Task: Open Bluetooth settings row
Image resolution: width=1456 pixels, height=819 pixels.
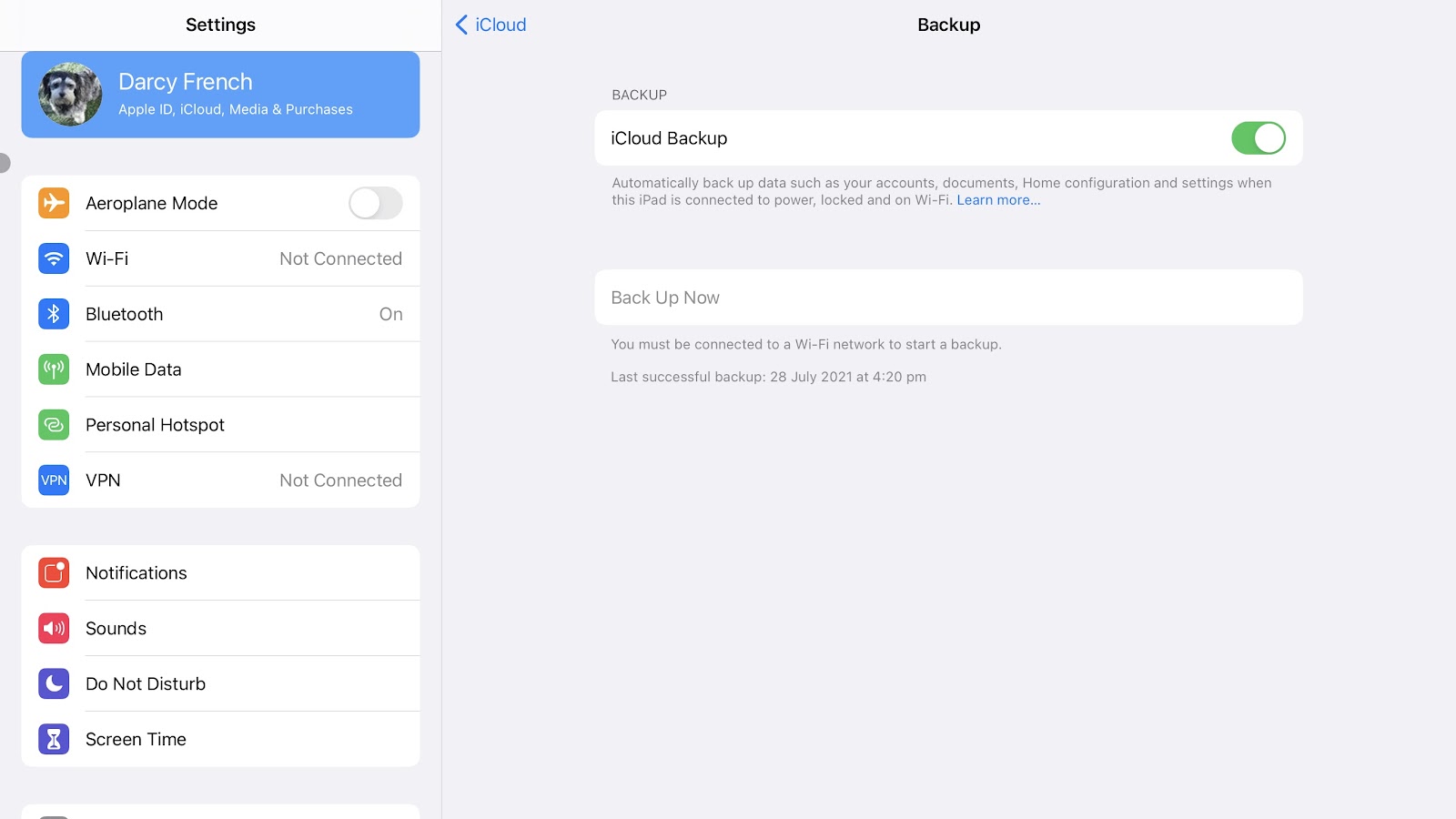Action: coord(220,314)
